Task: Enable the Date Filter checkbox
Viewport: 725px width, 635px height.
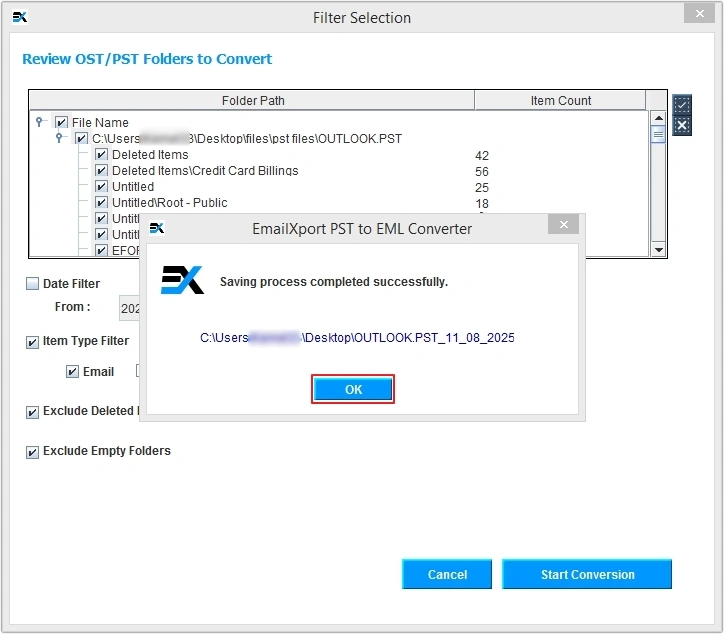Action: [32, 284]
